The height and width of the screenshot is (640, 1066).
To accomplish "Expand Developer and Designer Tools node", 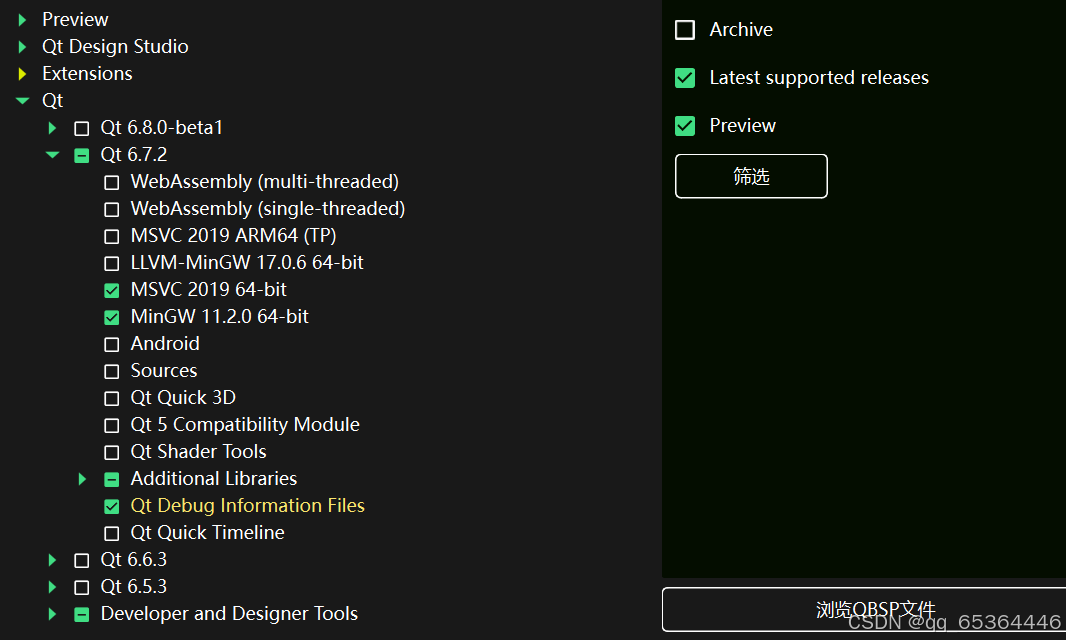I will (52, 613).
